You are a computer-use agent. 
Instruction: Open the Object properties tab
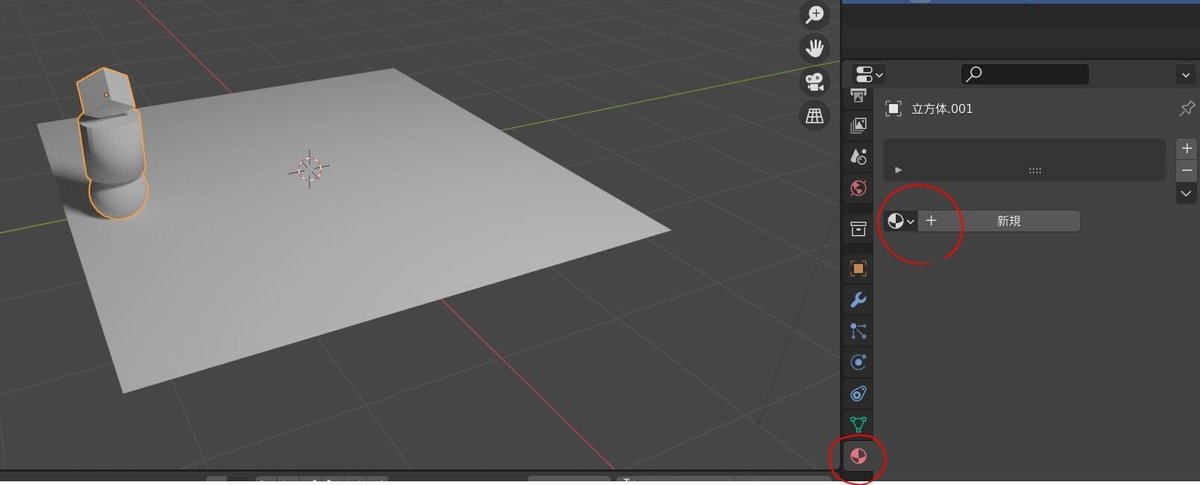point(858,268)
